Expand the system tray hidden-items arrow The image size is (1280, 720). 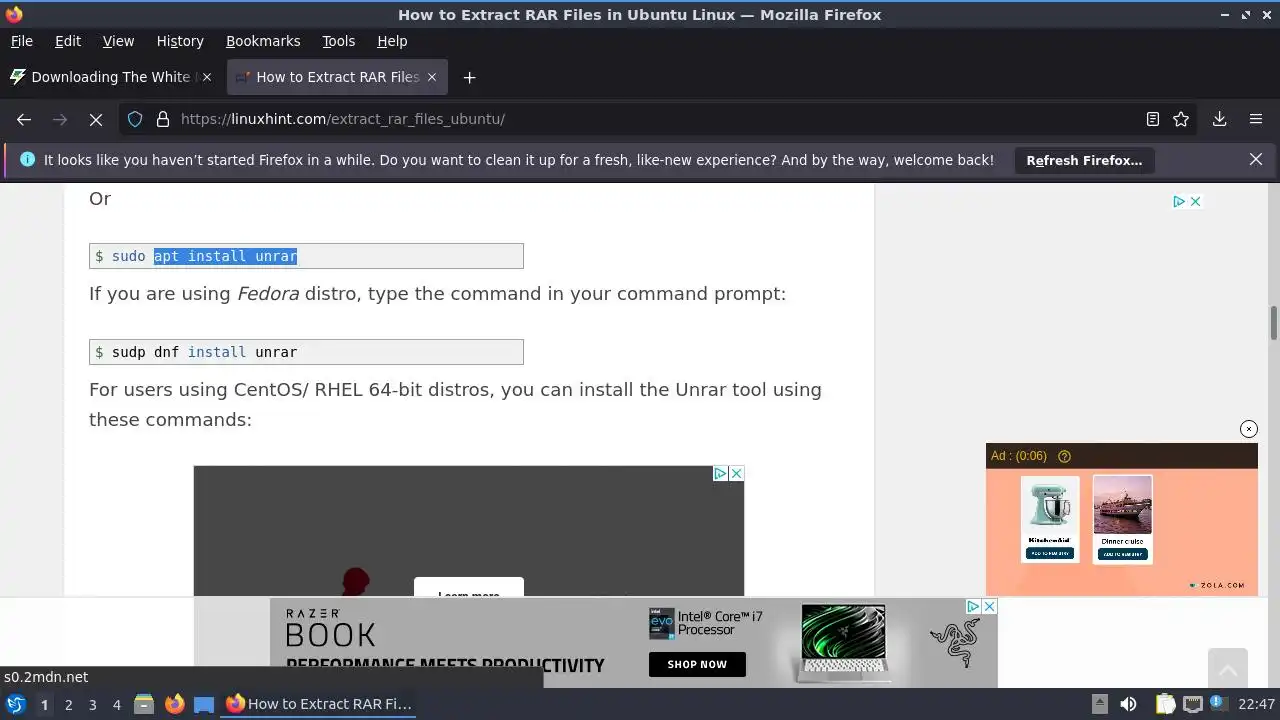tap(1099, 704)
